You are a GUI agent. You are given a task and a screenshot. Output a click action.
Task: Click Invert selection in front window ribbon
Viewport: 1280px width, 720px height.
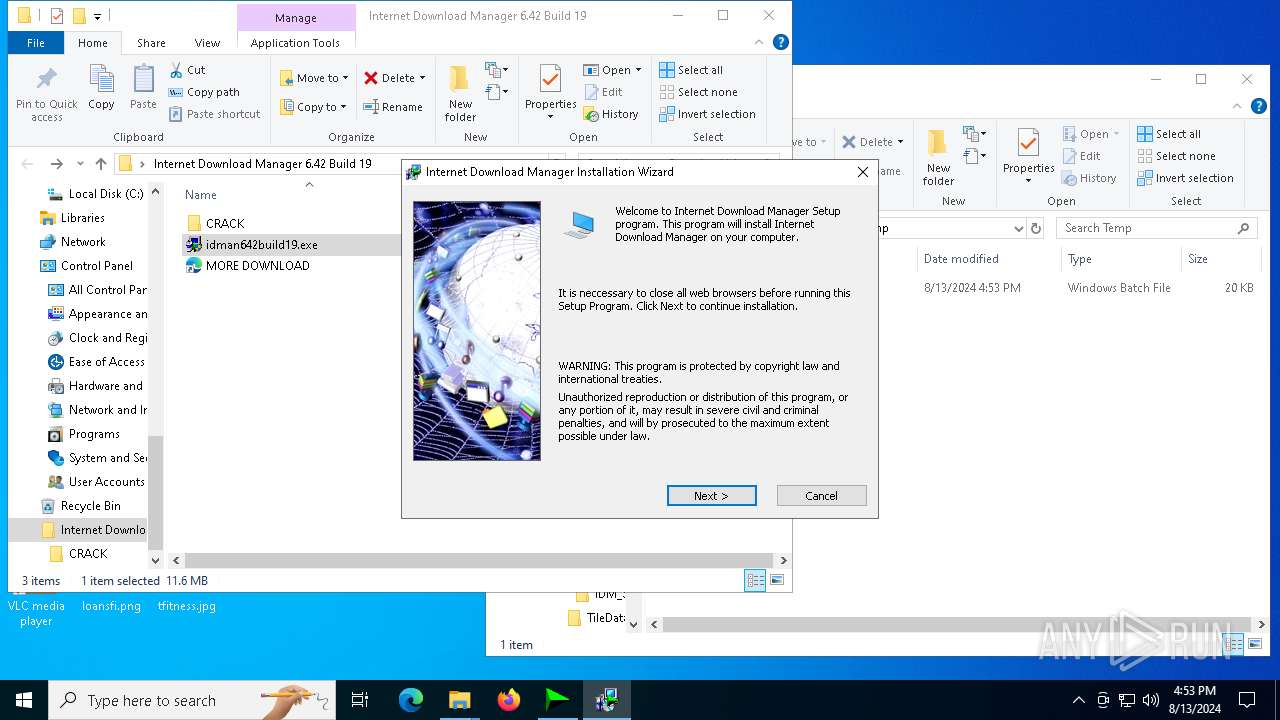[707, 114]
